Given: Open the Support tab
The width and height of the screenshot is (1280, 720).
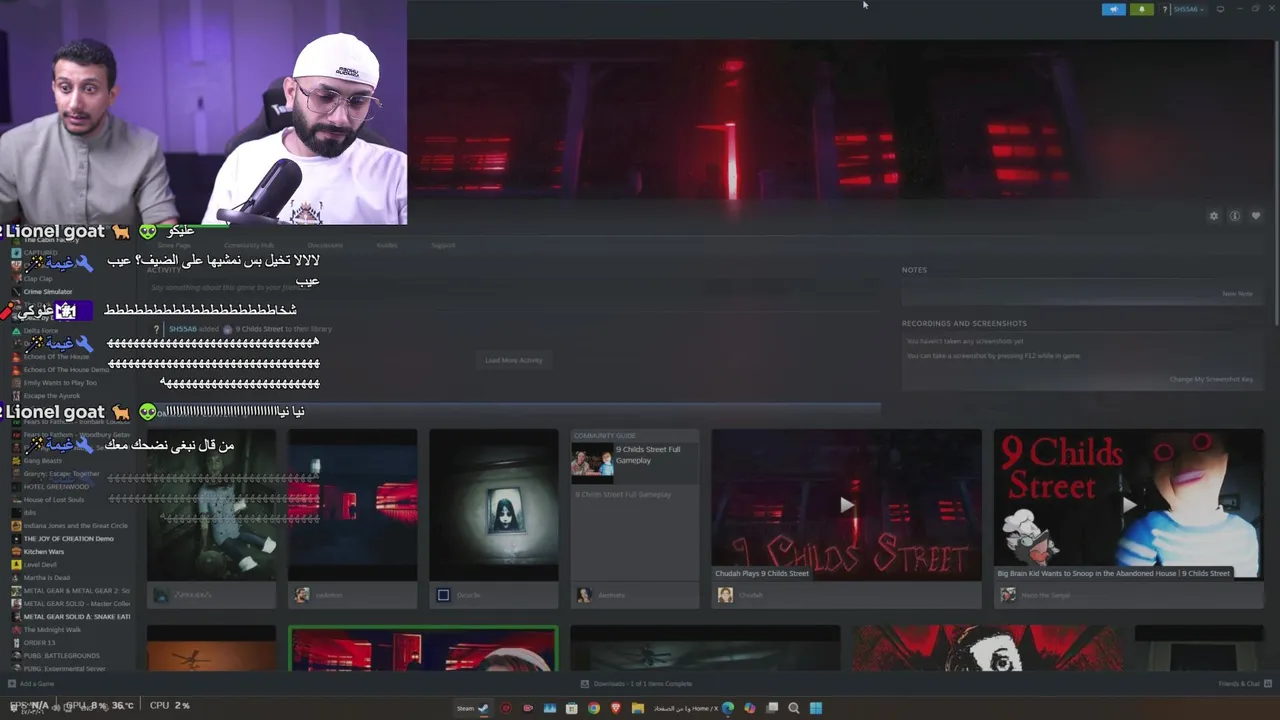Looking at the screenshot, I should 443,245.
